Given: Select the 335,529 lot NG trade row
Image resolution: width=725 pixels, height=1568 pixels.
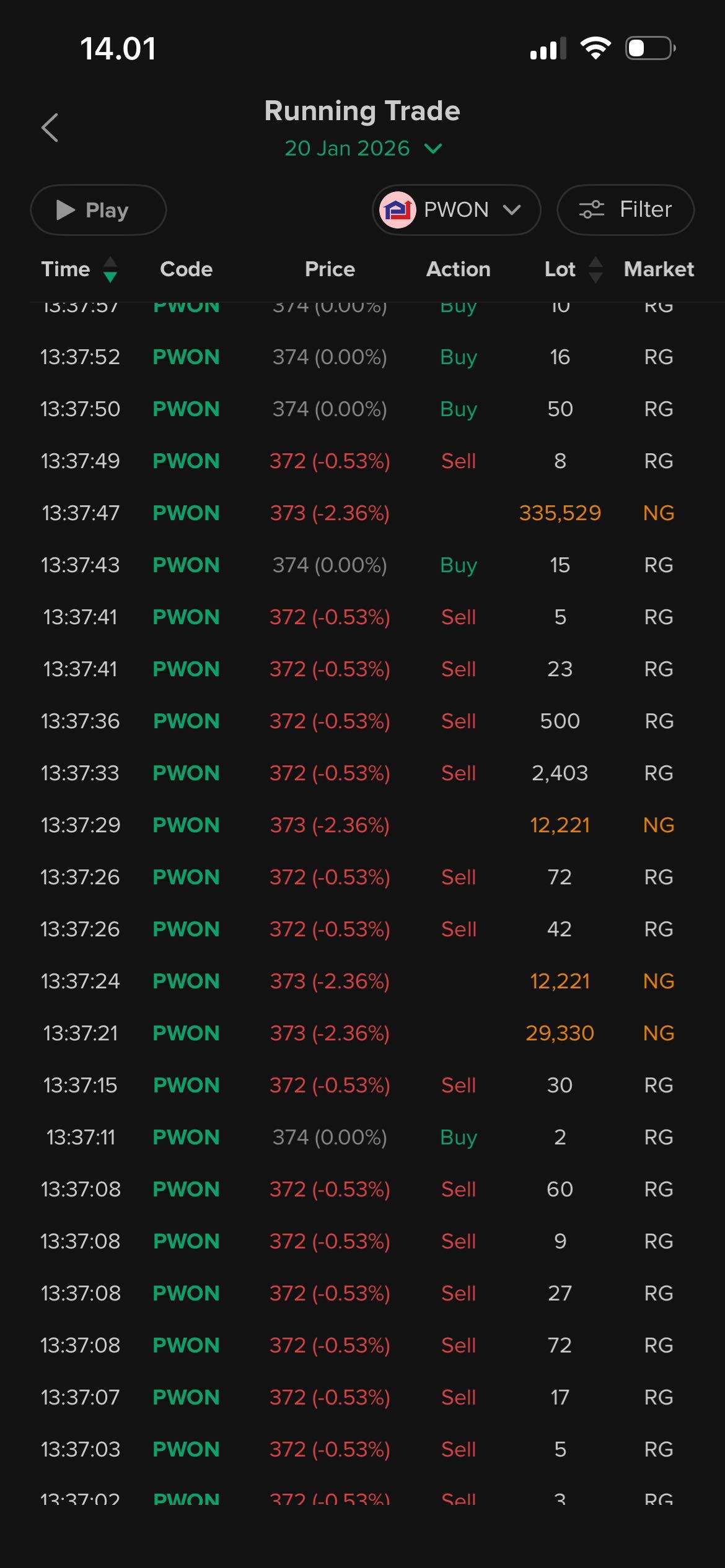Looking at the screenshot, I should (x=362, y=513).
